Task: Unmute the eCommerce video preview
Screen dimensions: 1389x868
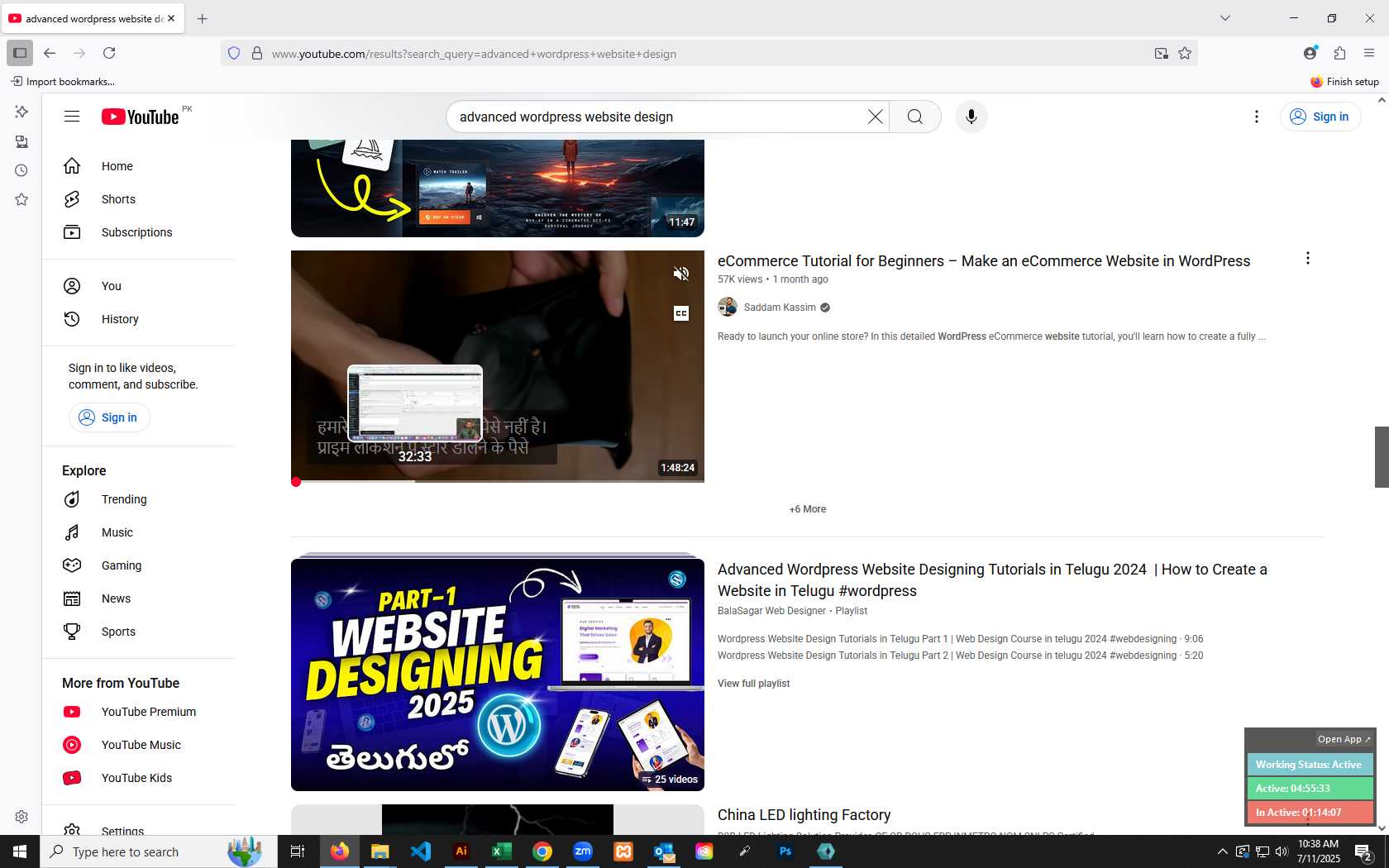Action: click(x=681, y=274)
